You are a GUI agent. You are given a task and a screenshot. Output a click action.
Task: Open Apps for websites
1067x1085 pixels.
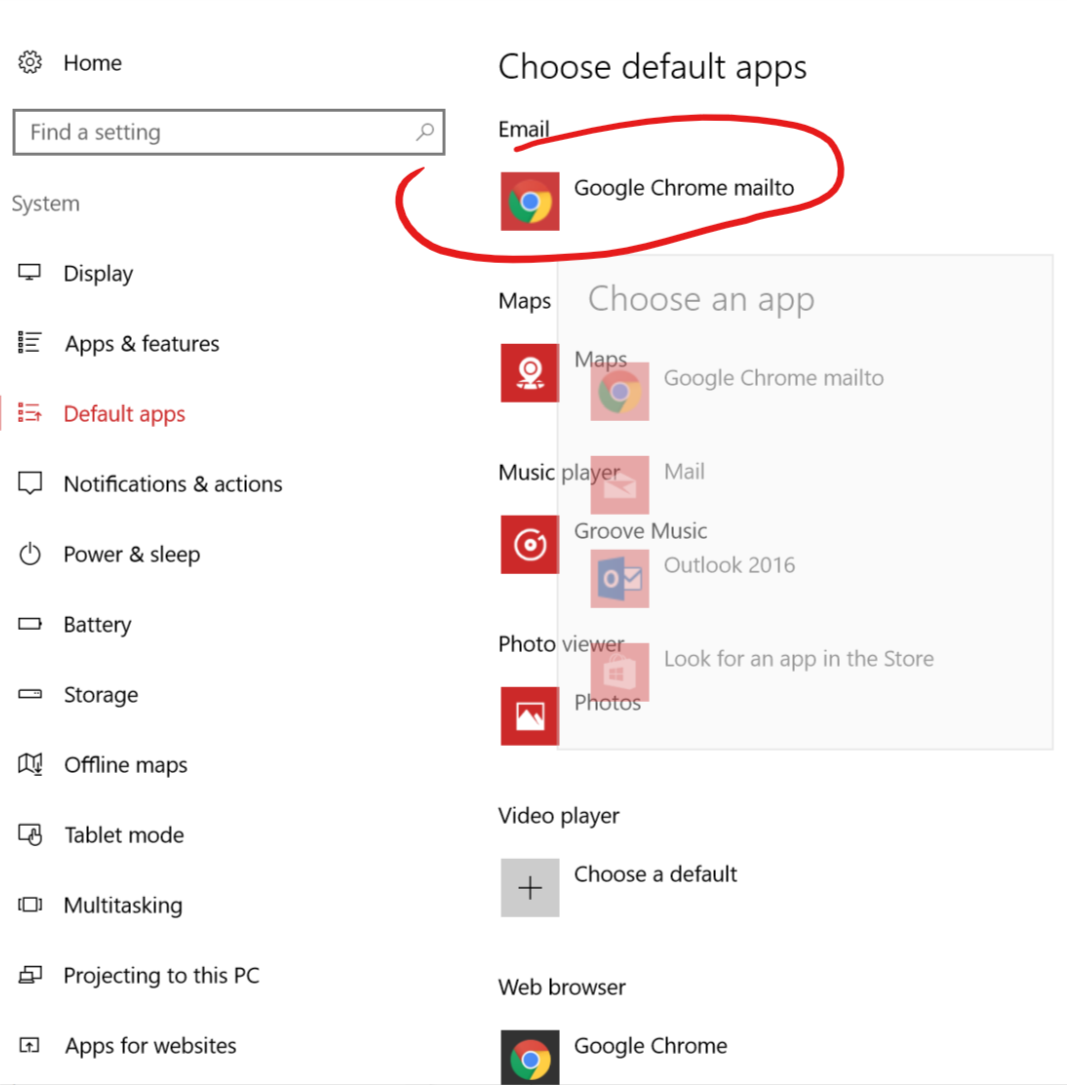coord(151,1046)
